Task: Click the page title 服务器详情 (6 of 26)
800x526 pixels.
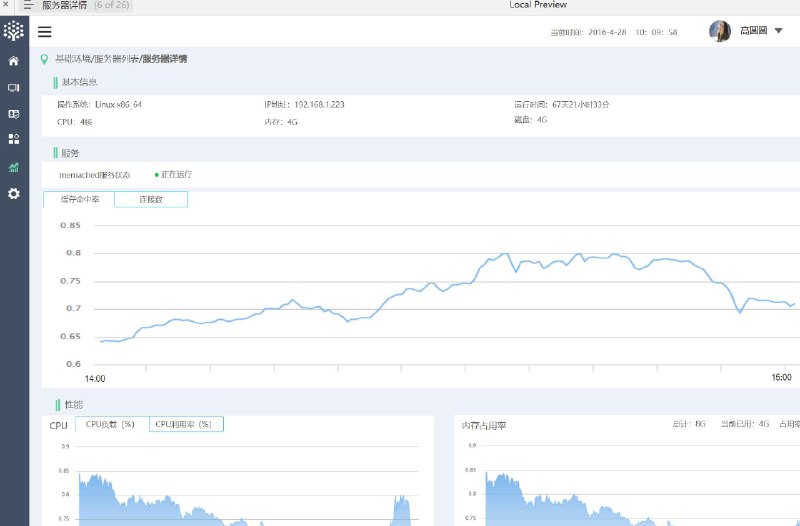Action: 86,5
